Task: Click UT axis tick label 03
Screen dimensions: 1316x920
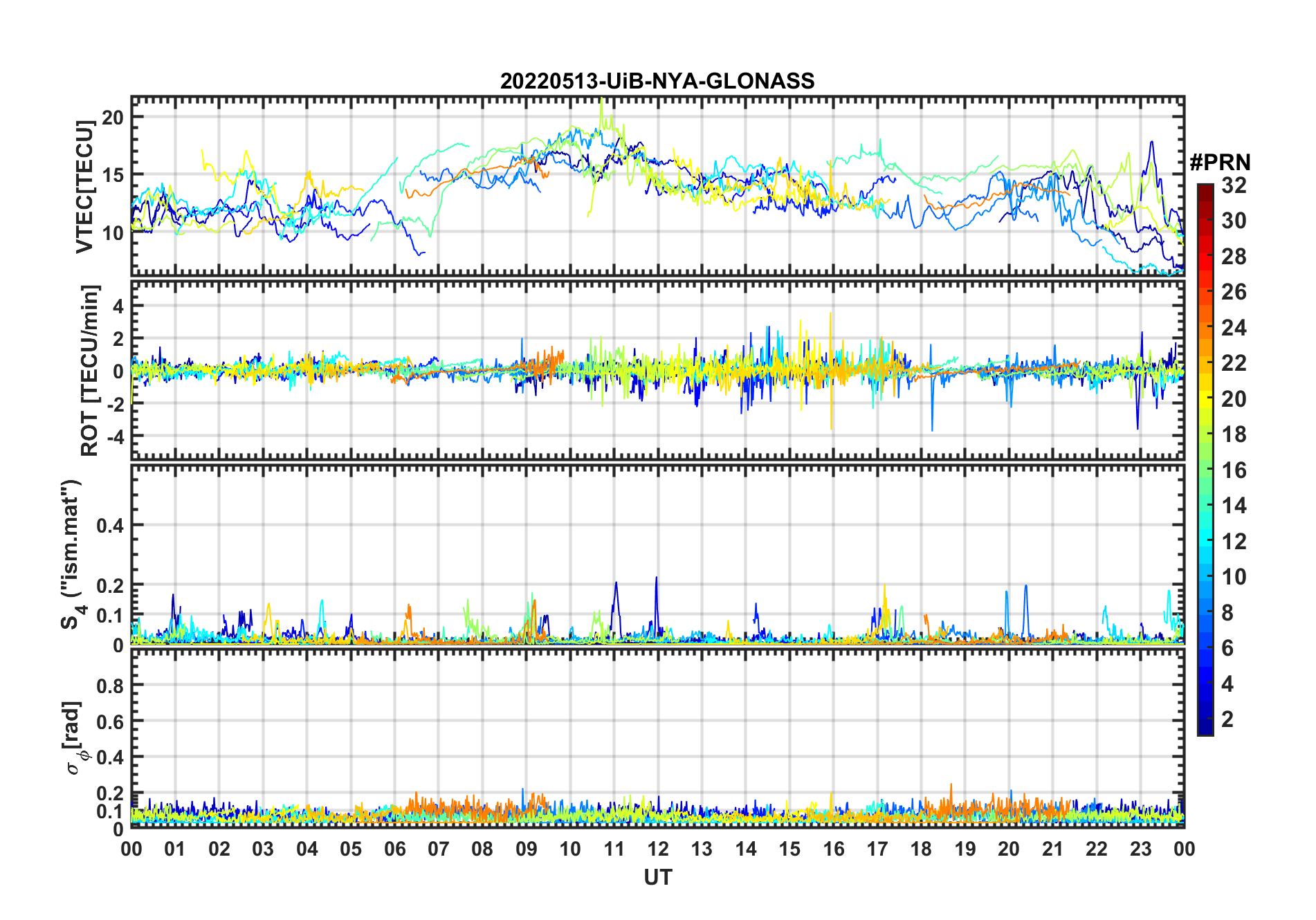Action: (263, 849)
